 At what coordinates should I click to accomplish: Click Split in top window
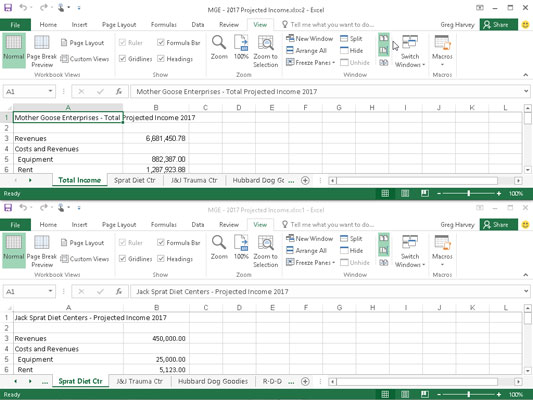351,39
